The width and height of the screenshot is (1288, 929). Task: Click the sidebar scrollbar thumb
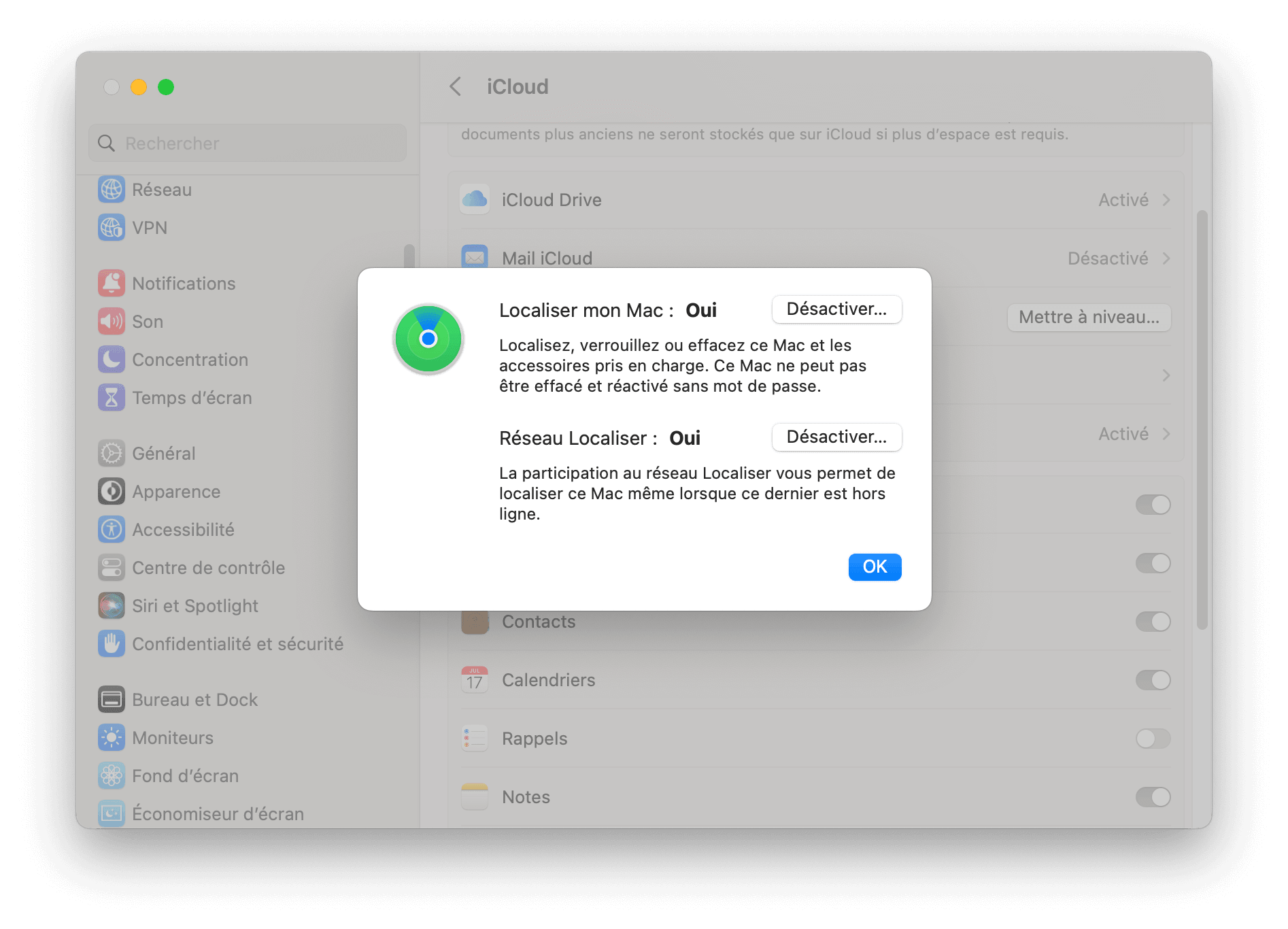(409, 256)
